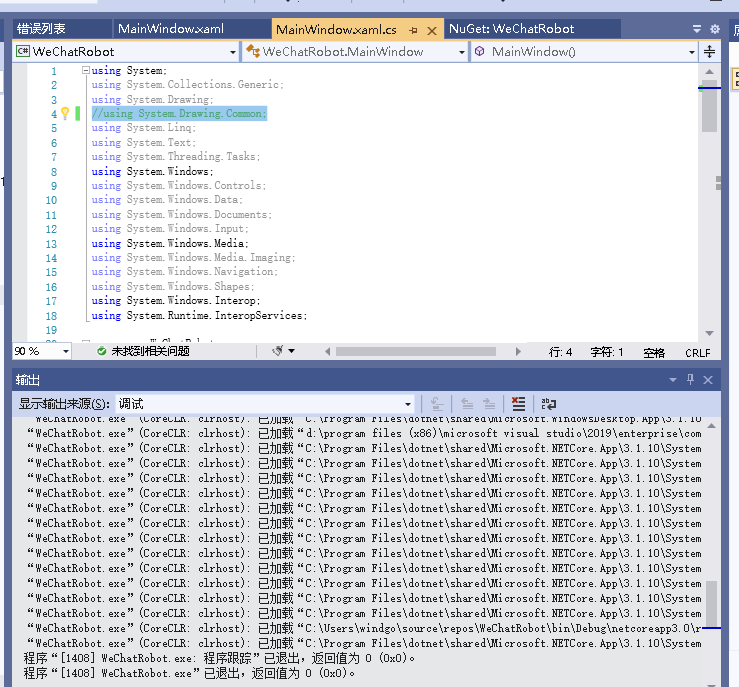This screenshot has width=739, height=687.
Task: Click the output vertical scrollbar thumb
Action: click(711, 604)
